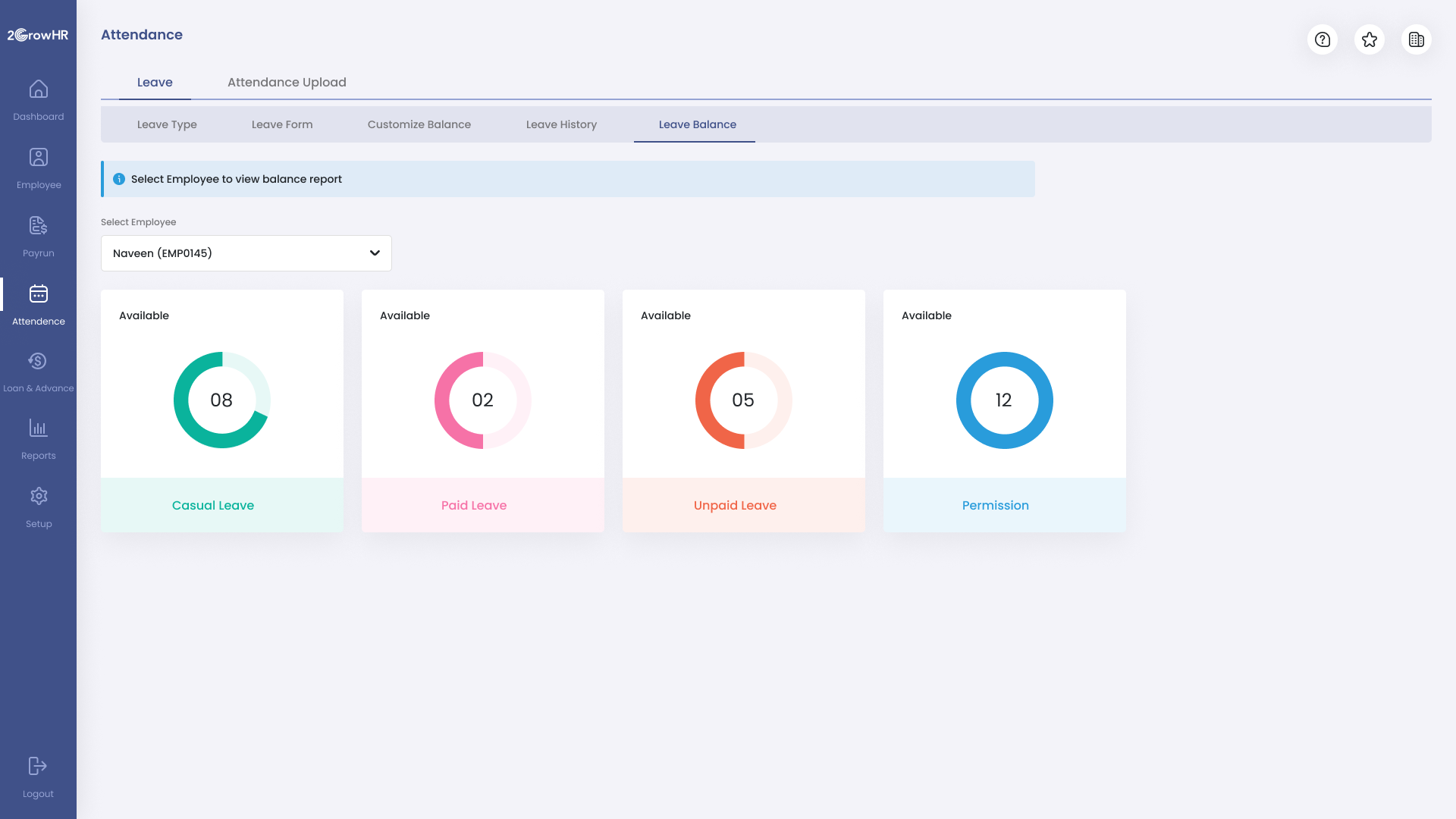Open the Leave History tab
This screenshot has height=819, width=1456.
pos(561,124)
